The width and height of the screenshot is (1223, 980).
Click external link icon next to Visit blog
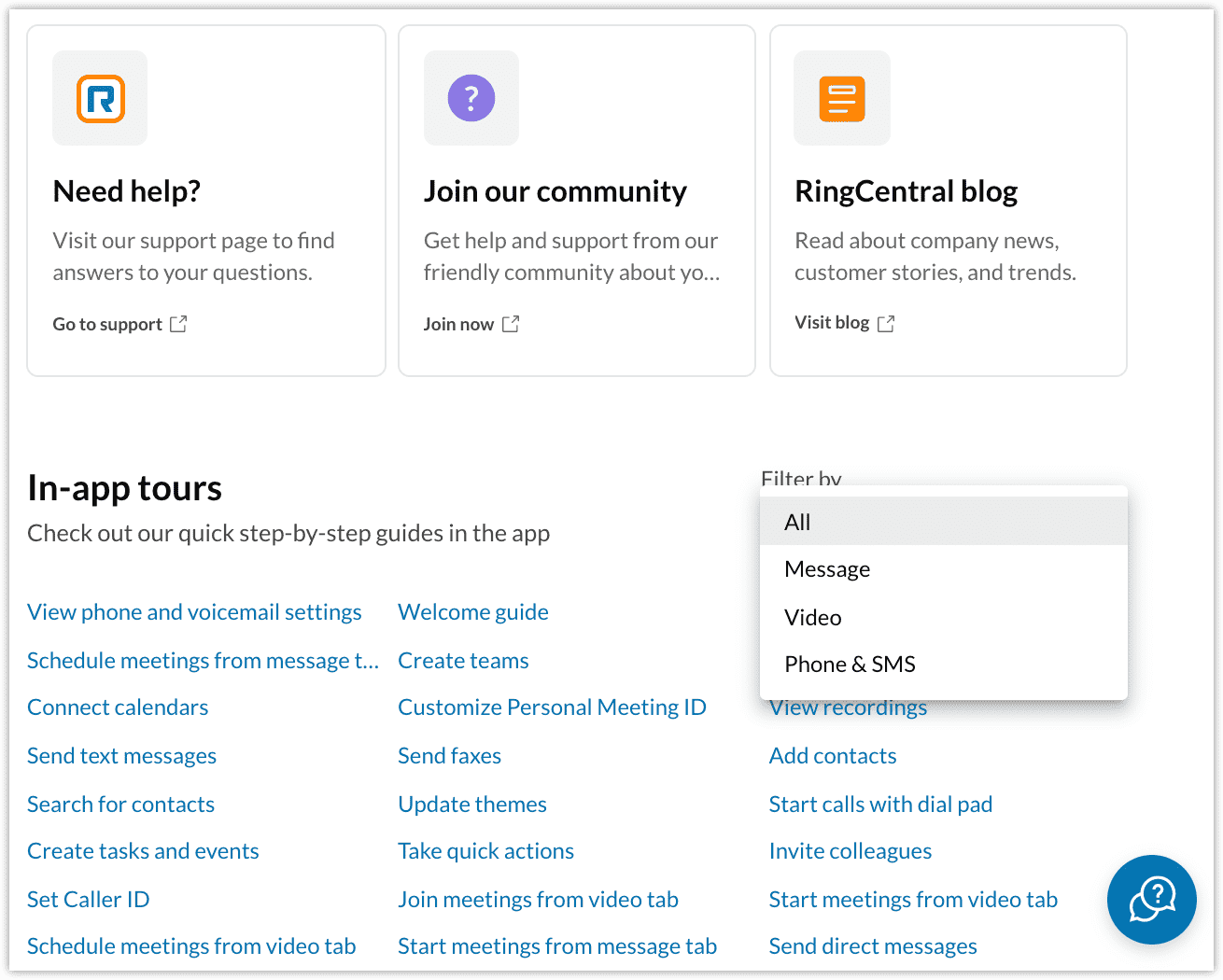pyautogui.click(x=885, y=322)
